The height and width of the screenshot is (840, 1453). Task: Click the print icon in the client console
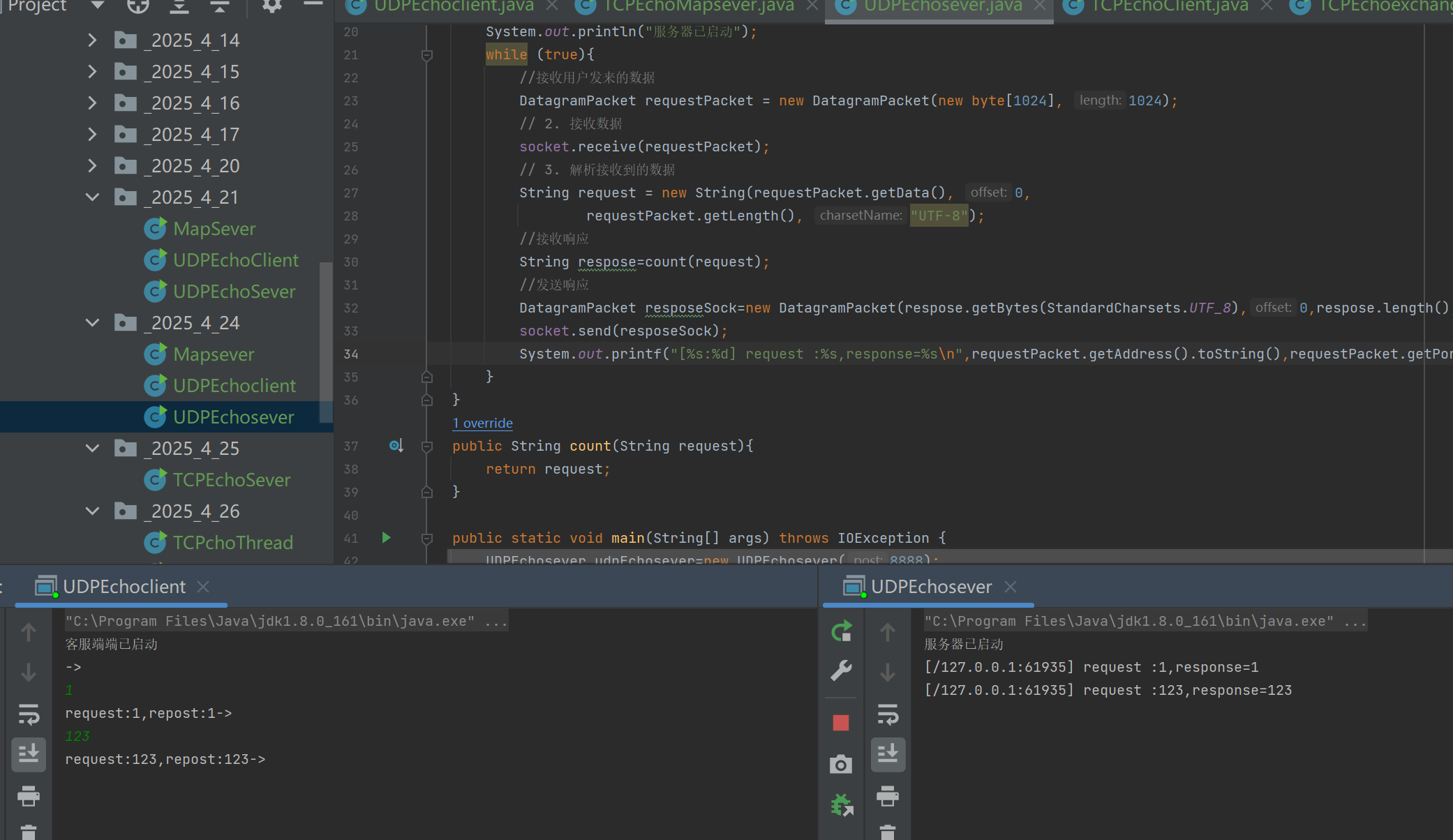[x=29, y=796]
